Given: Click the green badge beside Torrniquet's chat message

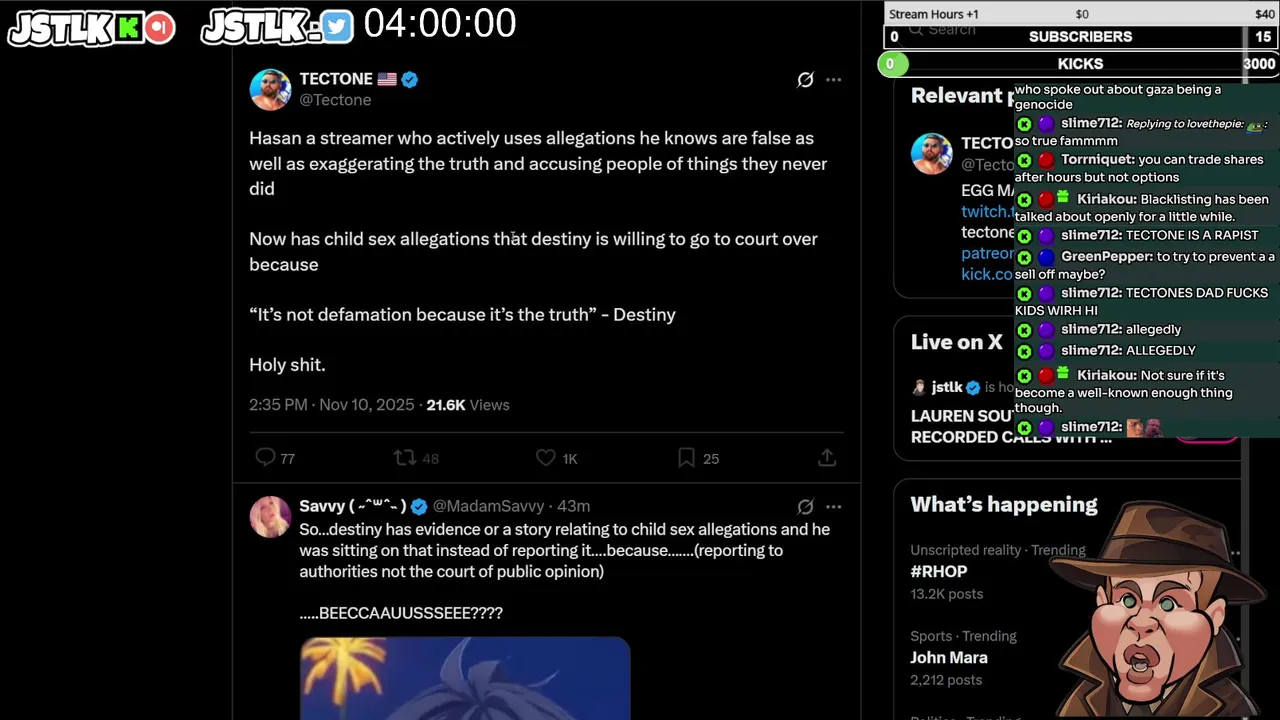Looking at the screenshot, I should [1024, 160].
